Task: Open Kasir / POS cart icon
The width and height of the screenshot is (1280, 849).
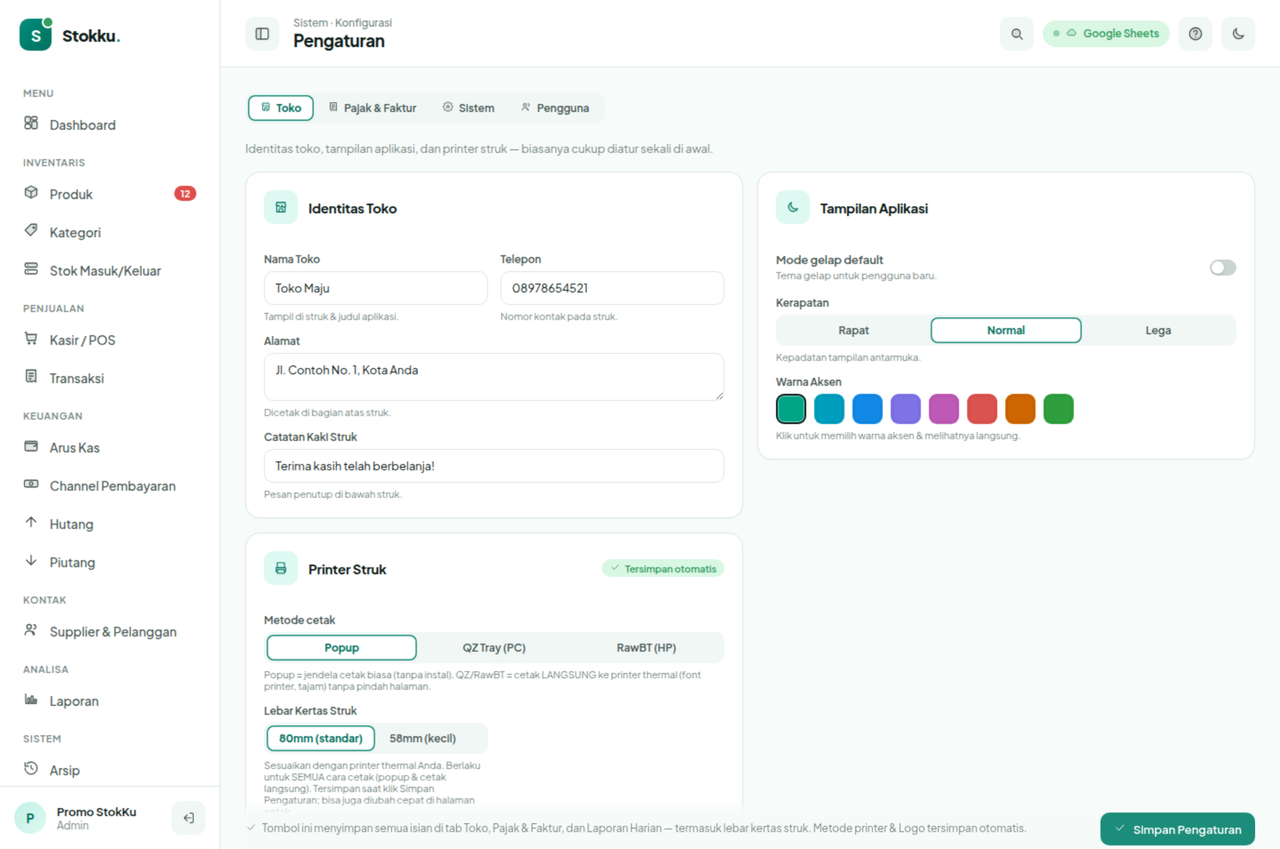Action: pyautogui.click(x=31, y=339)
